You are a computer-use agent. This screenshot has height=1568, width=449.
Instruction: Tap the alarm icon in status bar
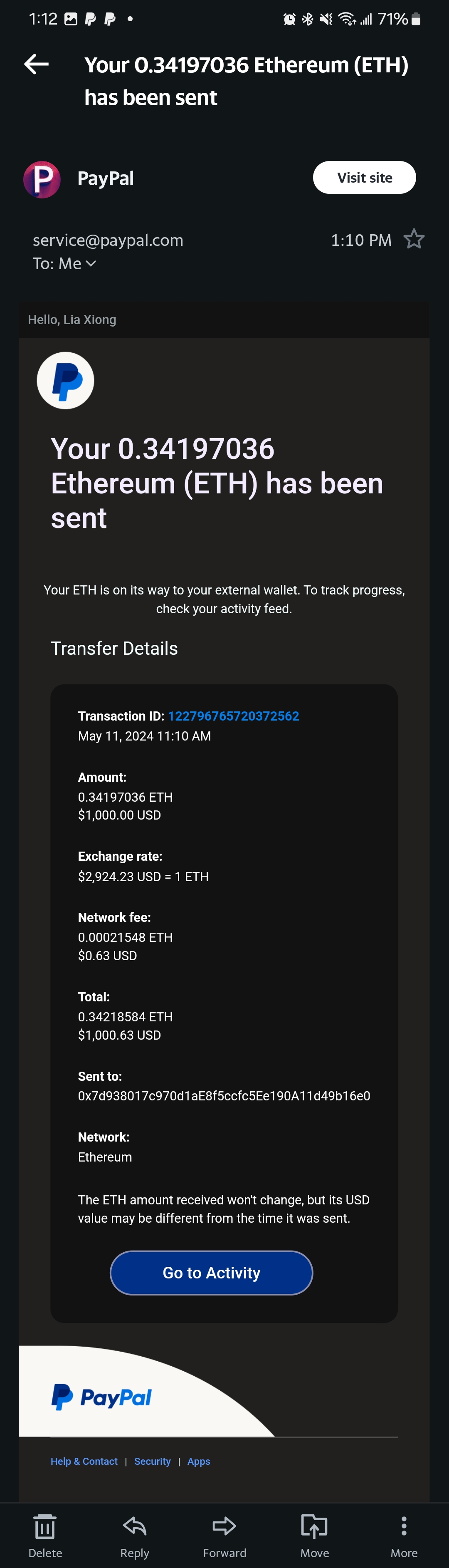(290, 20)
